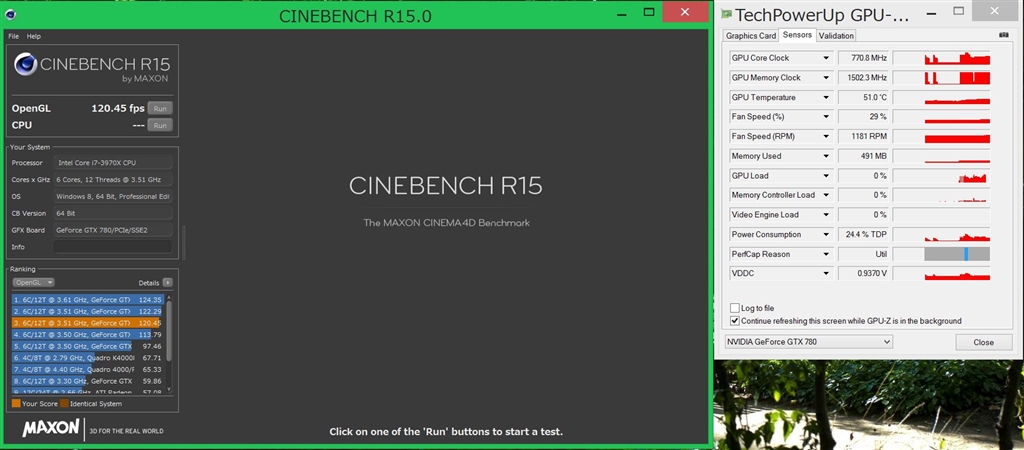Open the File menu in Cinebench

14,37
